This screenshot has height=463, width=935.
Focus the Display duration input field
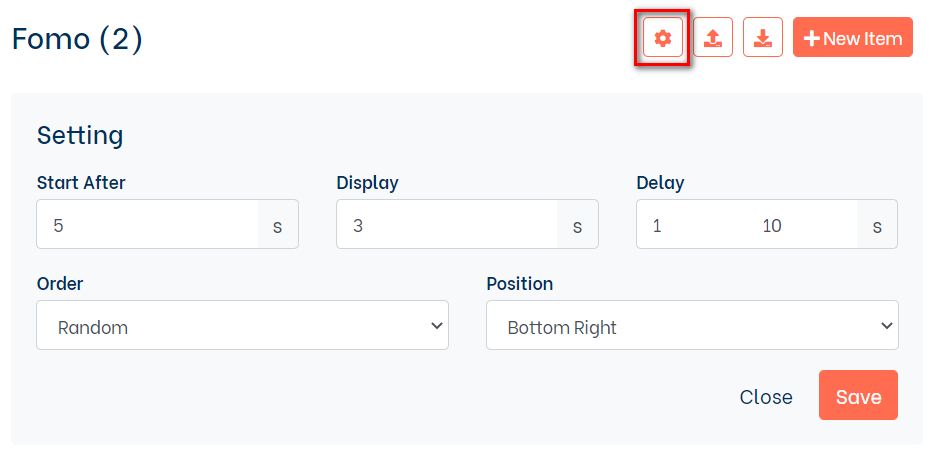(447, 225)
